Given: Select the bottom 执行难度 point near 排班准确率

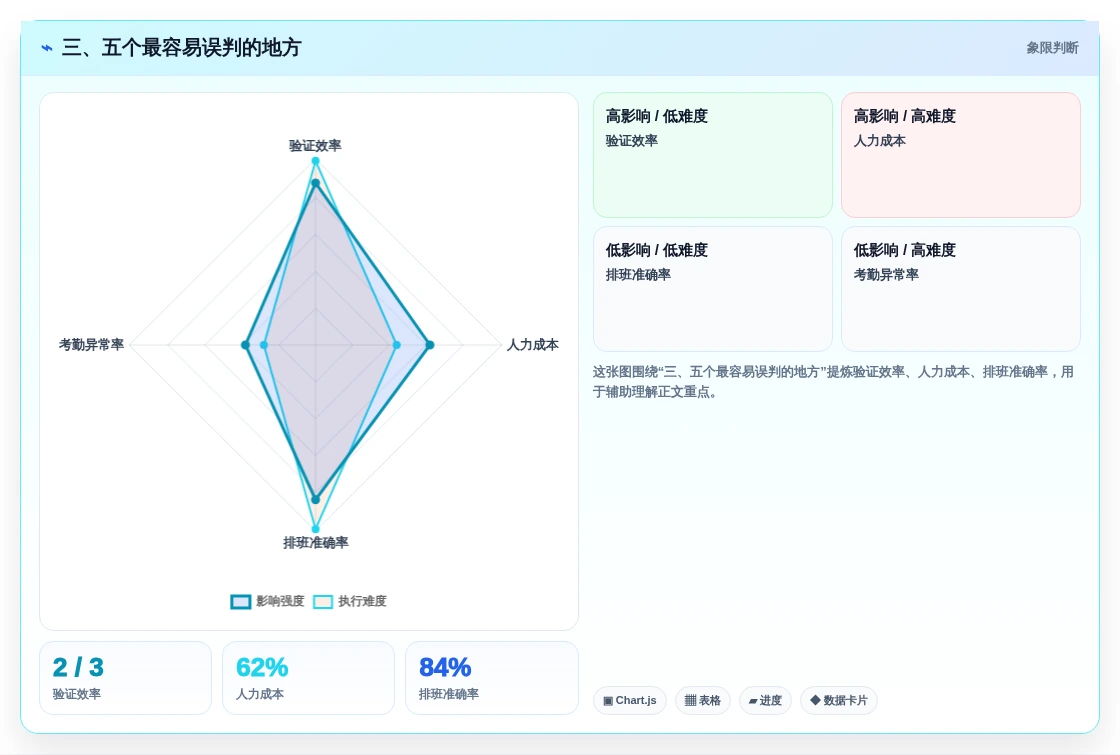Looking at the screenshot, I should (x=315, y=529).
